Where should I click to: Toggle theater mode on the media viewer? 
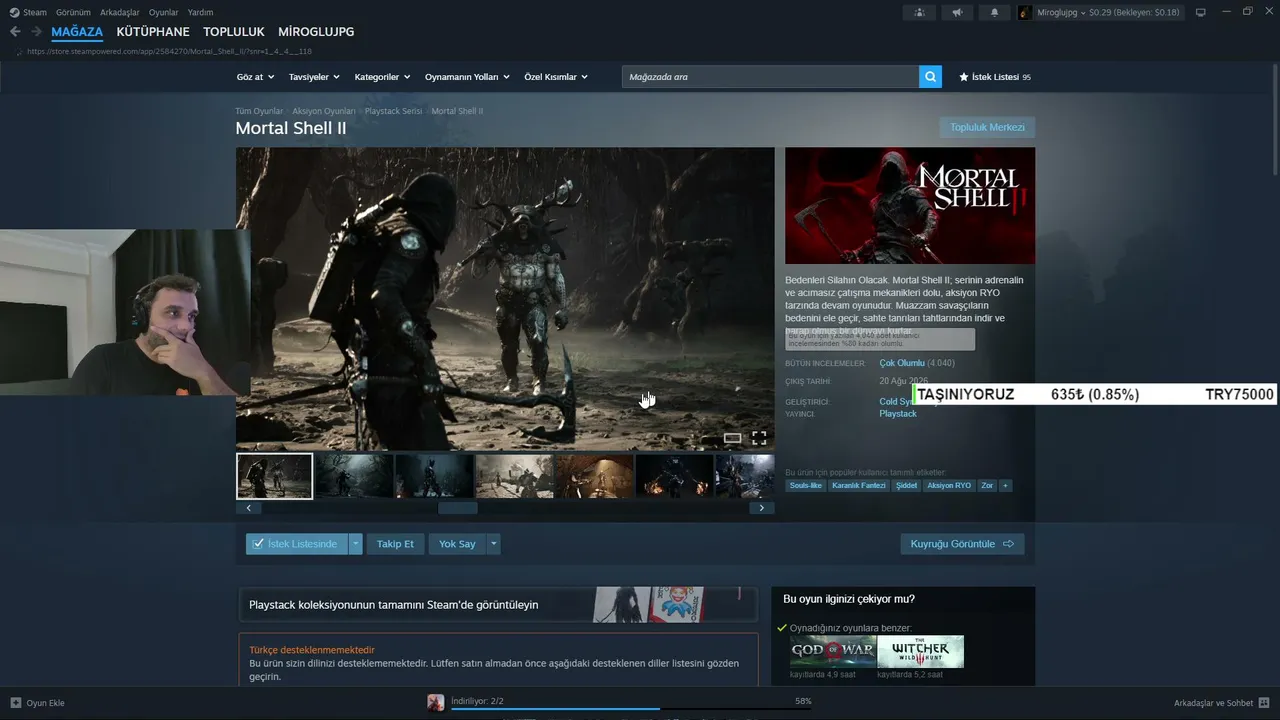(x=733, y=438)
